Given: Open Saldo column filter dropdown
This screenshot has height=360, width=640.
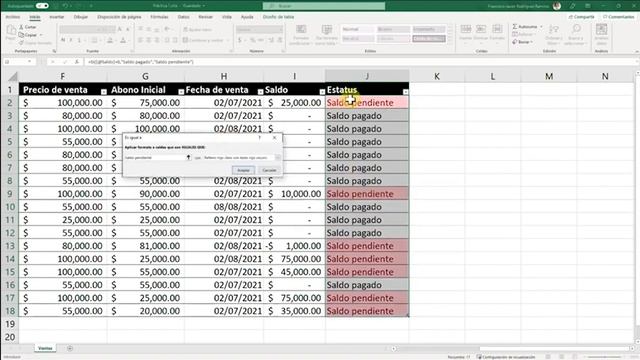Looking at the screenshot, I should [322, 92].
